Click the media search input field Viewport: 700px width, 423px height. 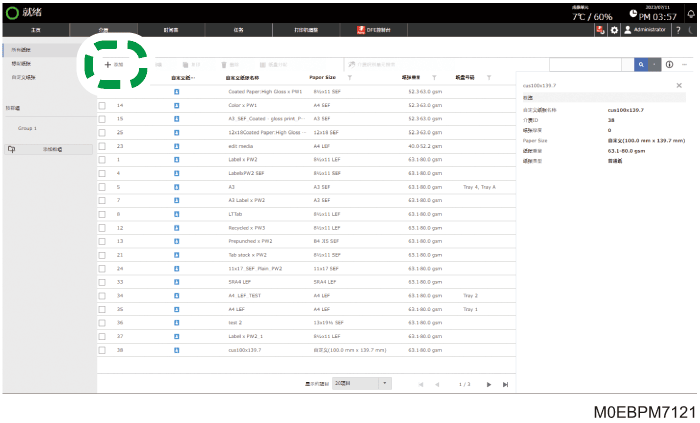click(586, 65)
